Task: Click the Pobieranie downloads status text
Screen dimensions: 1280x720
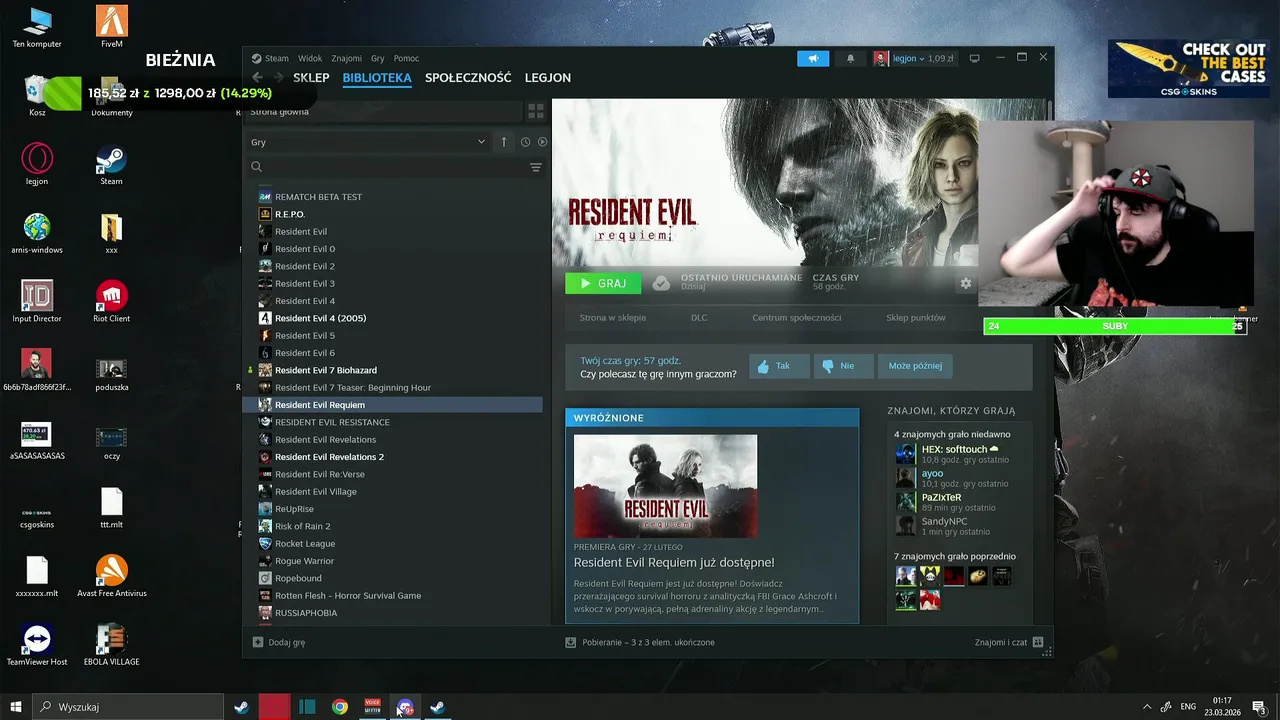Action: tap(648, 642)
